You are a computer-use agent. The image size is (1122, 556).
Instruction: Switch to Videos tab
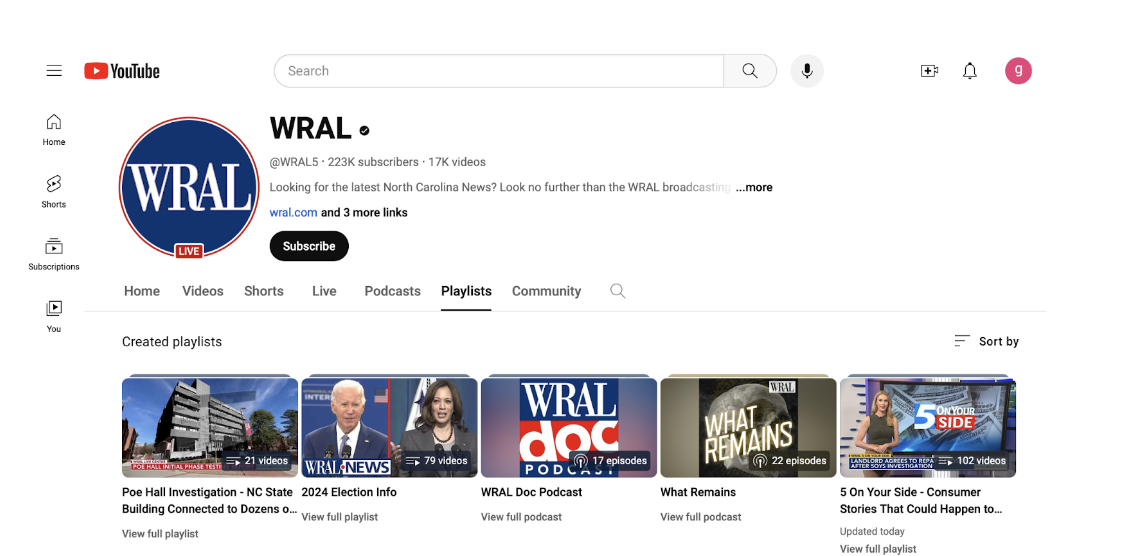click(x=203, y=291)
